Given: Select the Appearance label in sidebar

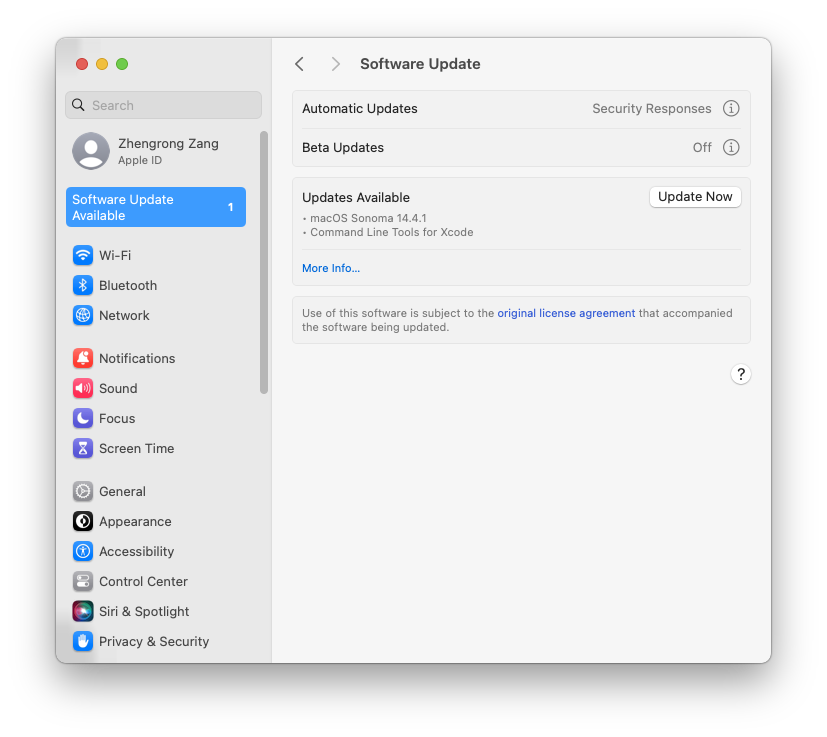Looking at the screenshot, I should tap(135, 521).
